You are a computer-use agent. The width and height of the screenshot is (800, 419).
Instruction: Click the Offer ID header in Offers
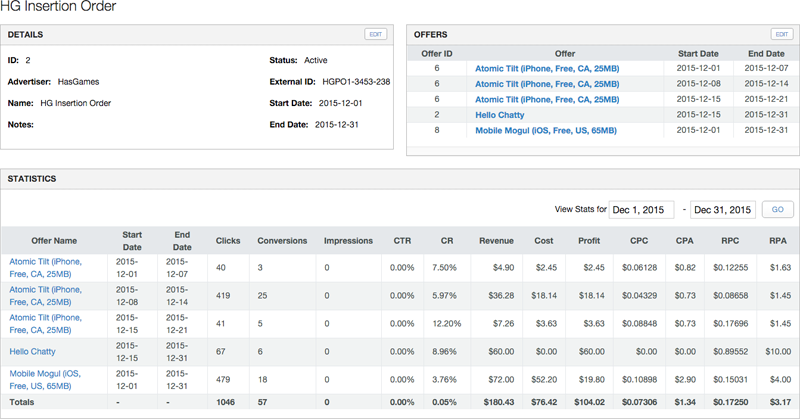coord(436,52)
